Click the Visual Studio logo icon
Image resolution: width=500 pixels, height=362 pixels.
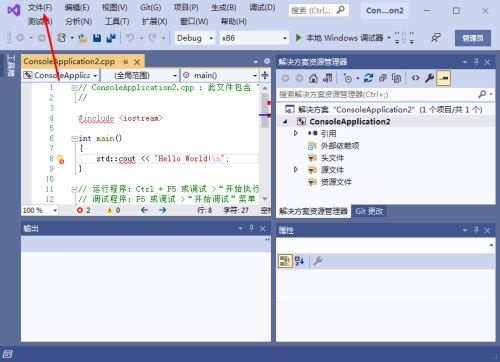coord(14,10)
